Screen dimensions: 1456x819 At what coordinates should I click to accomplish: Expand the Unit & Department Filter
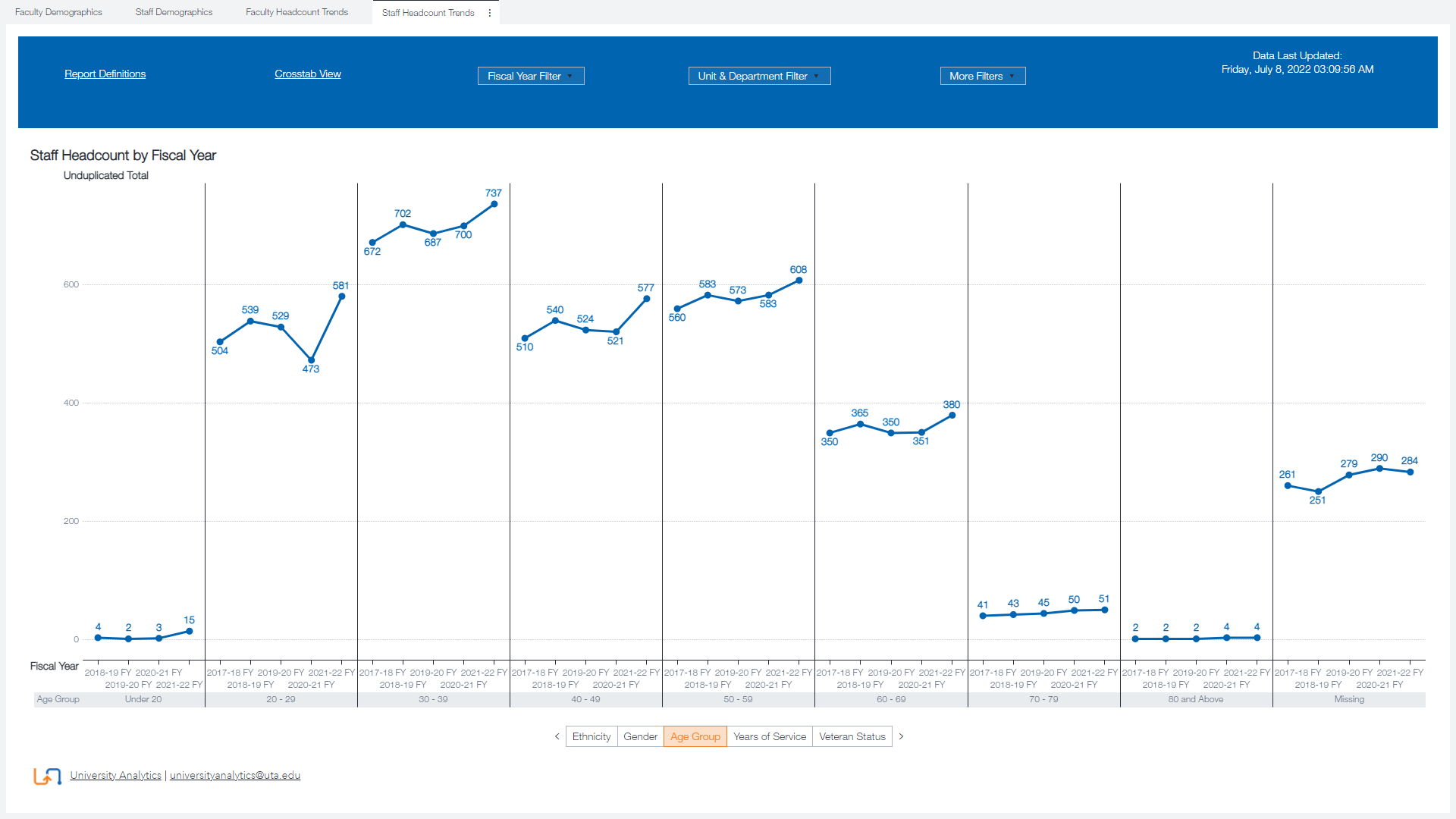pos(759,76)
